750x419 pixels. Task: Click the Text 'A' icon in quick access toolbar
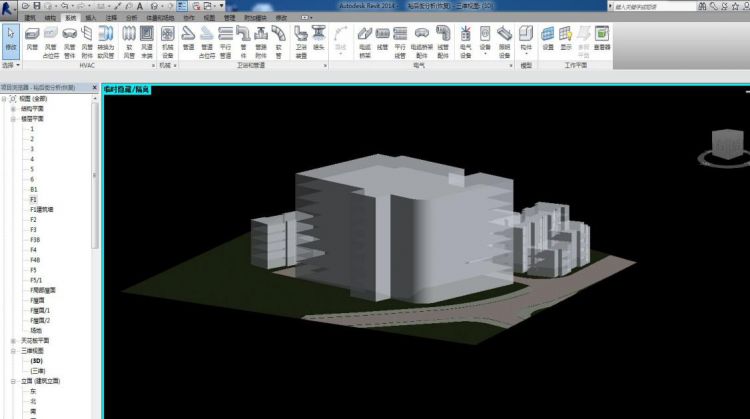140,6
